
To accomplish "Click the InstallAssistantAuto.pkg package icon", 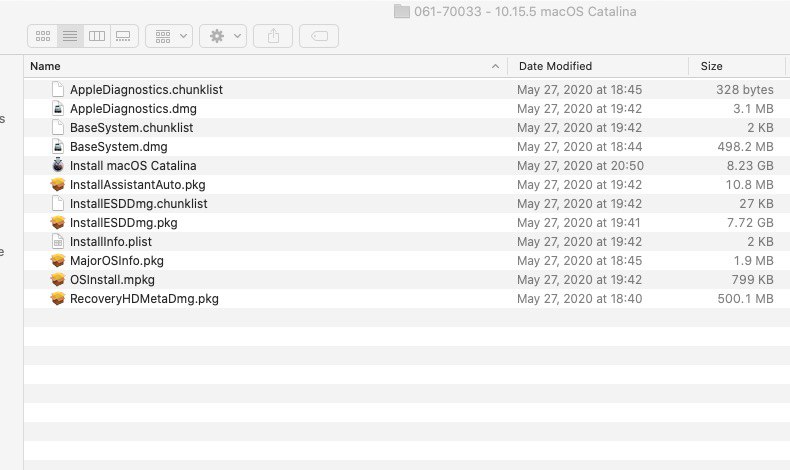I will pyautogui.click(x=58, y=184).
